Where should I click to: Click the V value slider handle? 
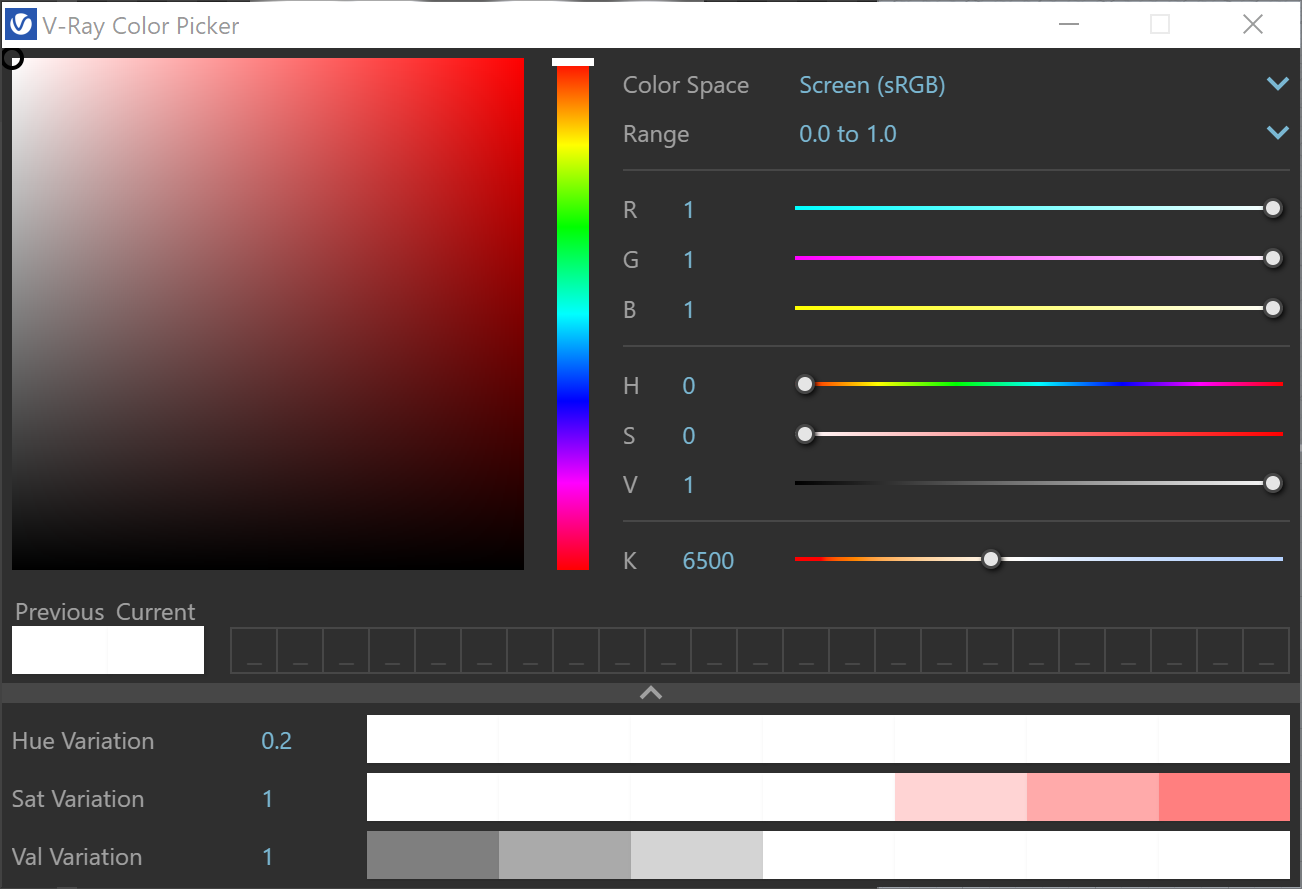point(1273,483)
